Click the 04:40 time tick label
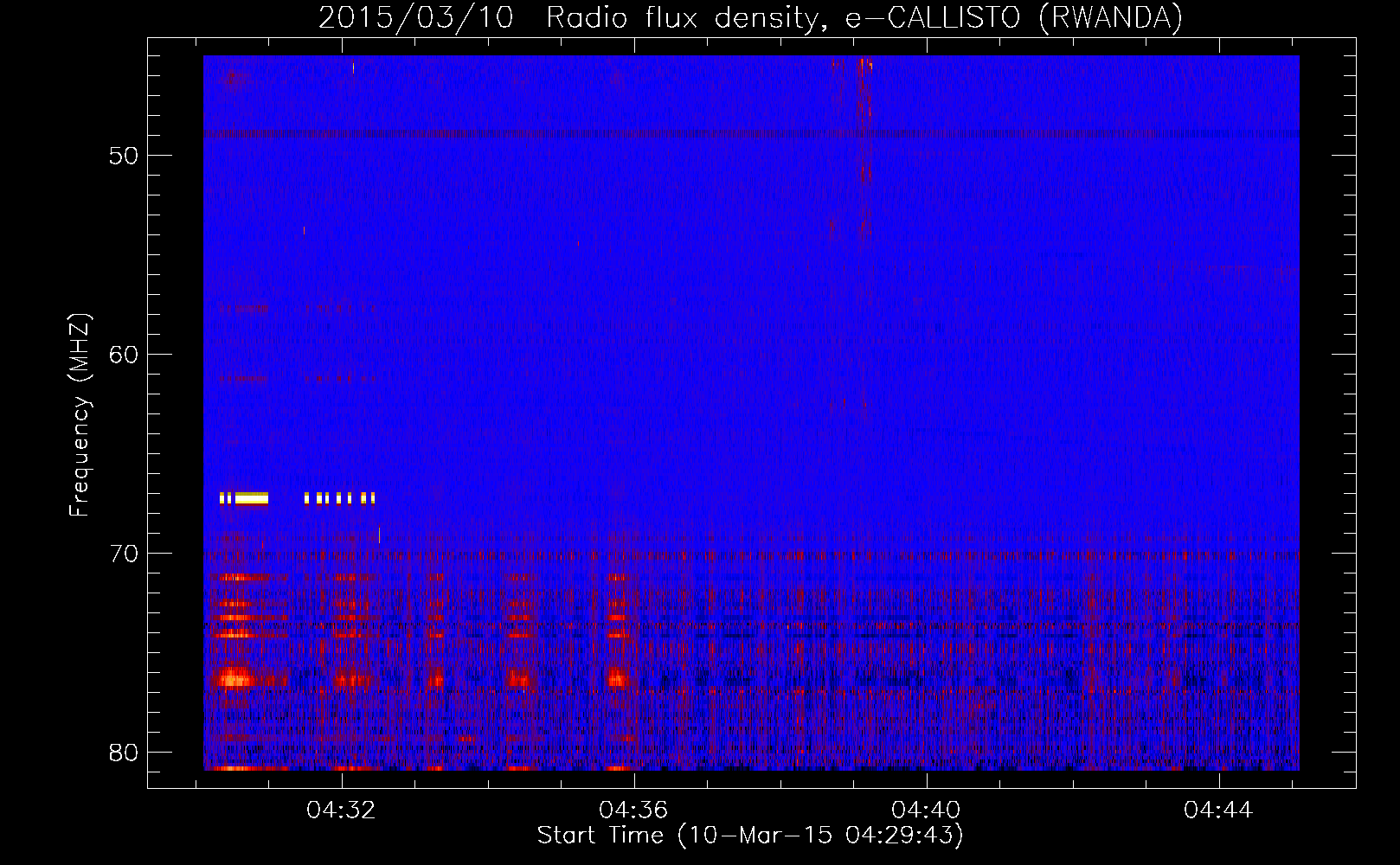The height and width of the screenshot is (865, 1400). pos(926,811)
